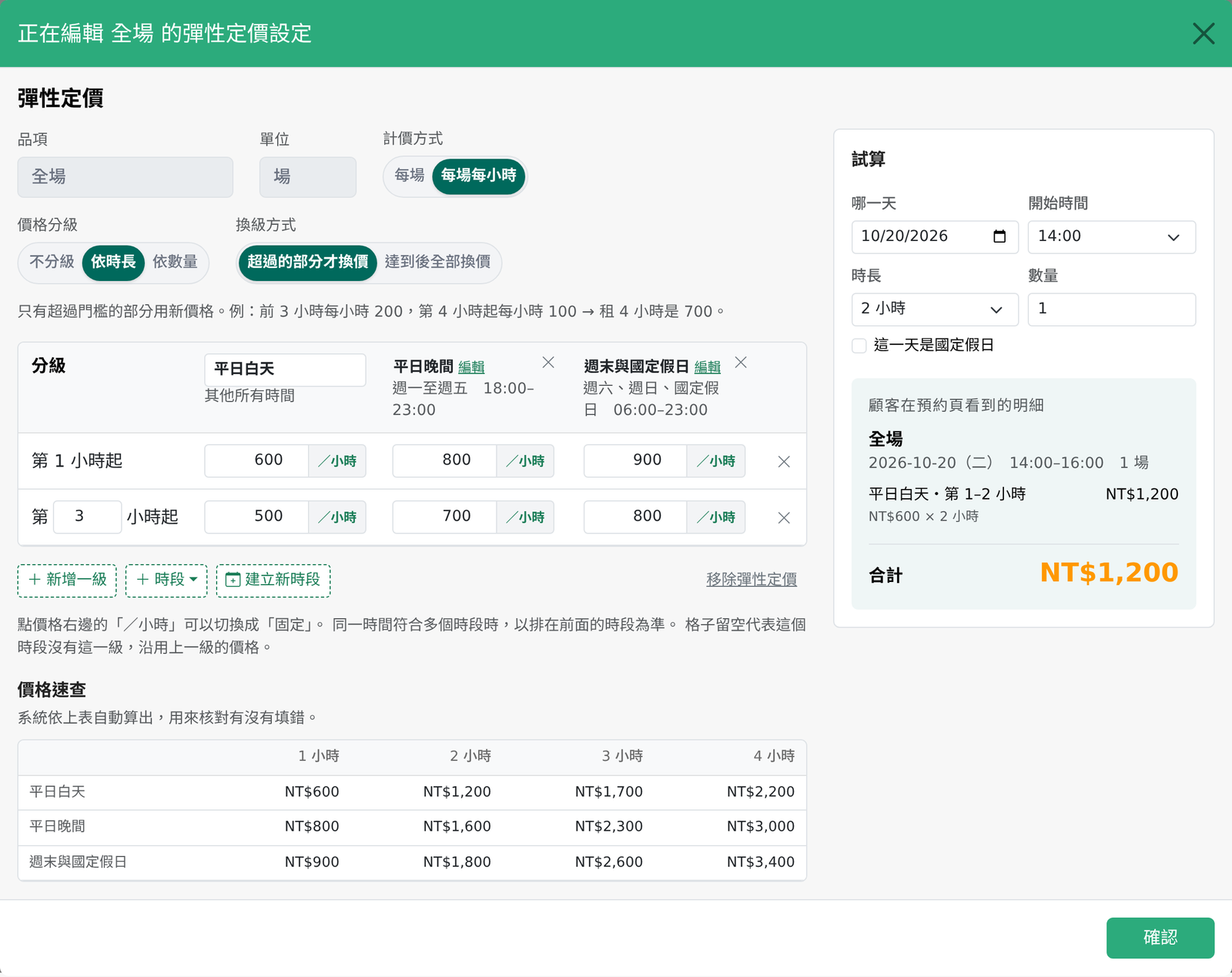Screen dimensions: 1232x977
Task: Toggle ／小時 unit for 週末 800 price
Action: pyautogui.click(x=716, y=517)
